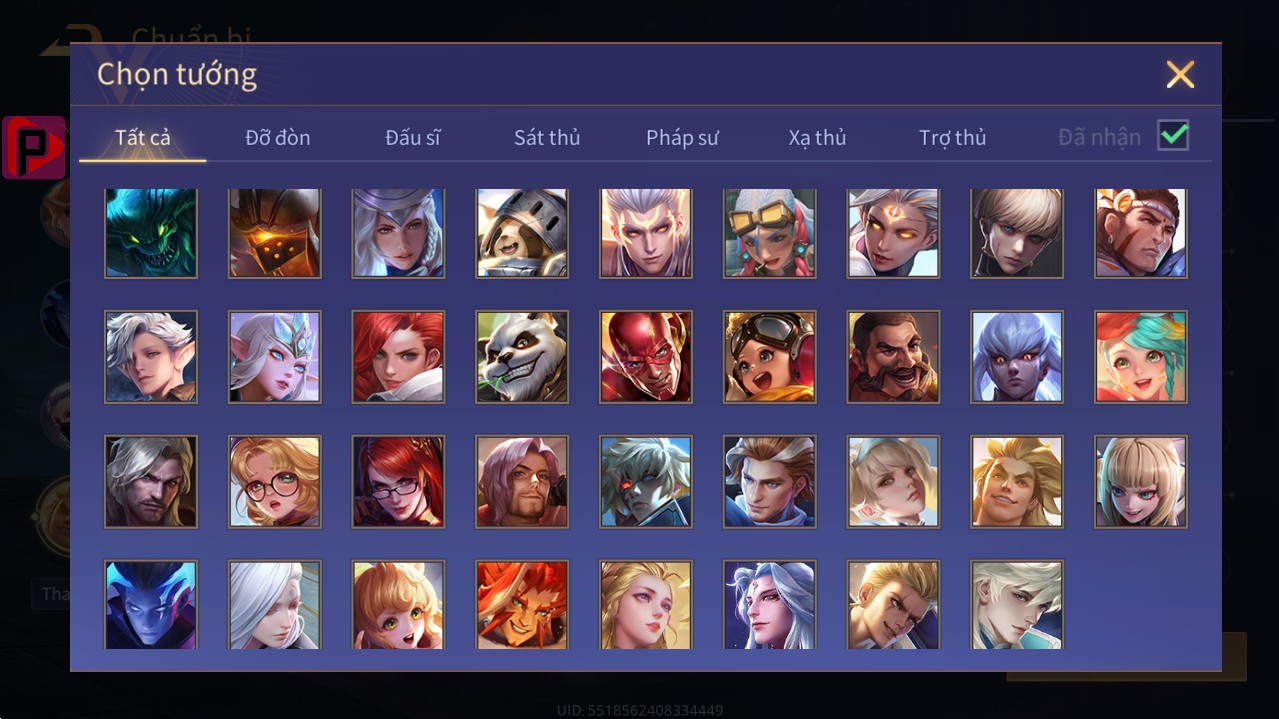This screenshot has height=719, width=1279.
Task: Choose the pilot girl with goggles portrait
Action: click(770, 357)
